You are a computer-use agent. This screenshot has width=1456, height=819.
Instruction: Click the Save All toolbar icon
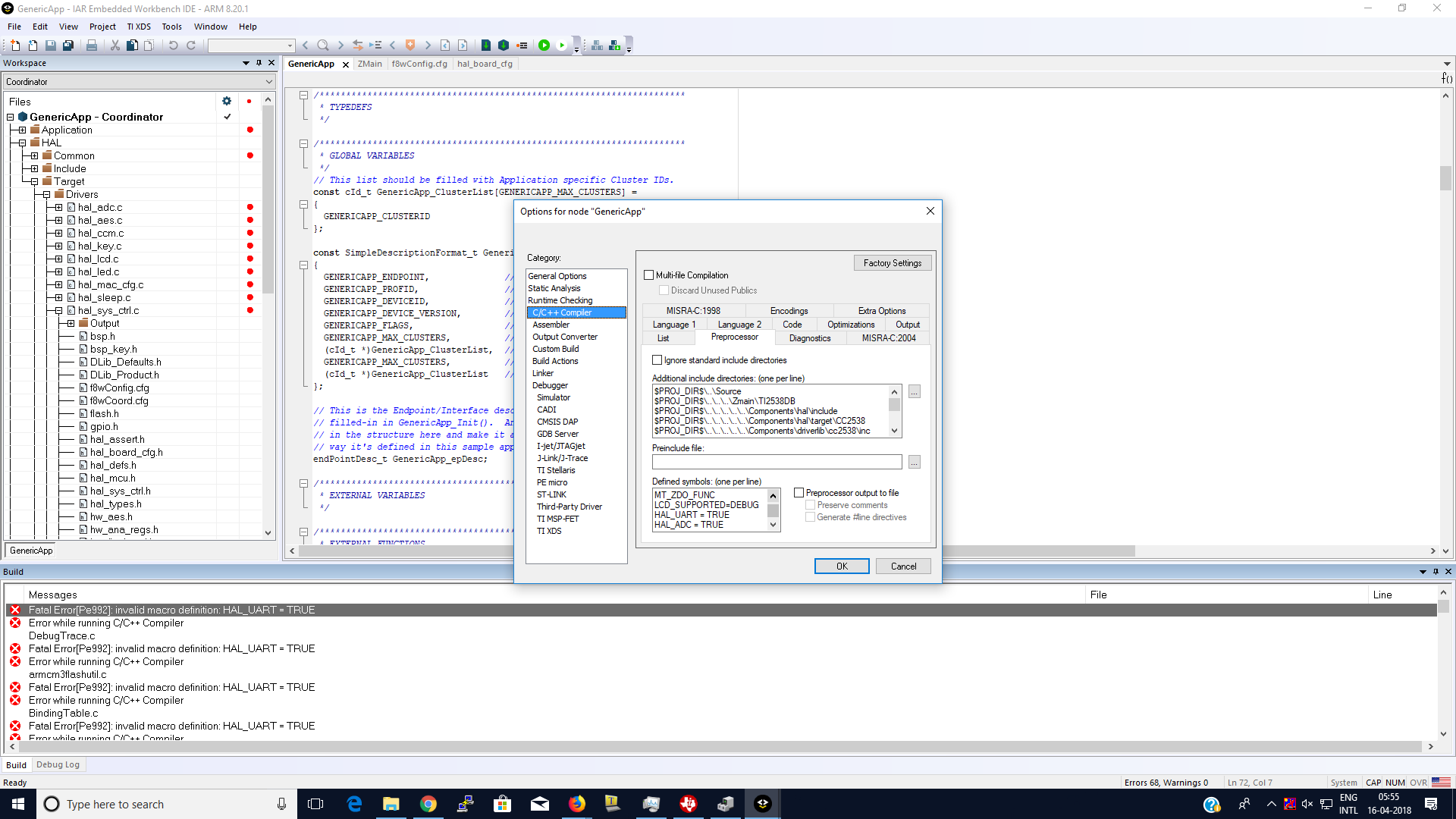68,45
